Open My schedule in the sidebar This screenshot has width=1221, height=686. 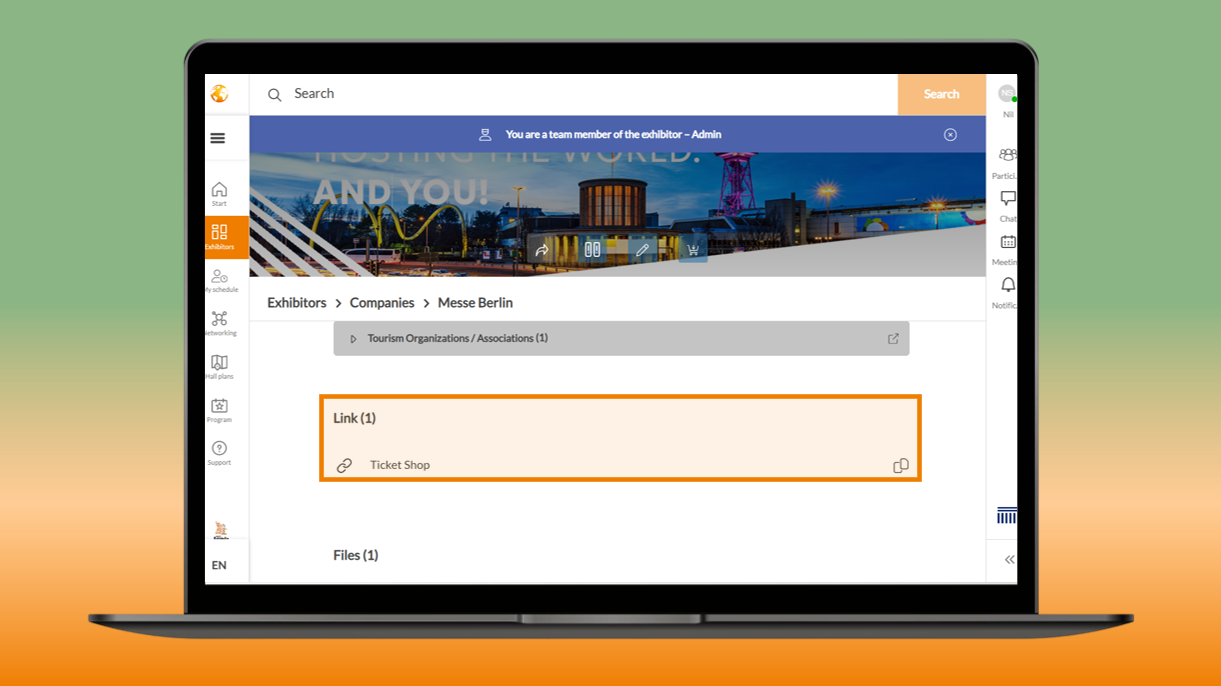coord(220,281)
